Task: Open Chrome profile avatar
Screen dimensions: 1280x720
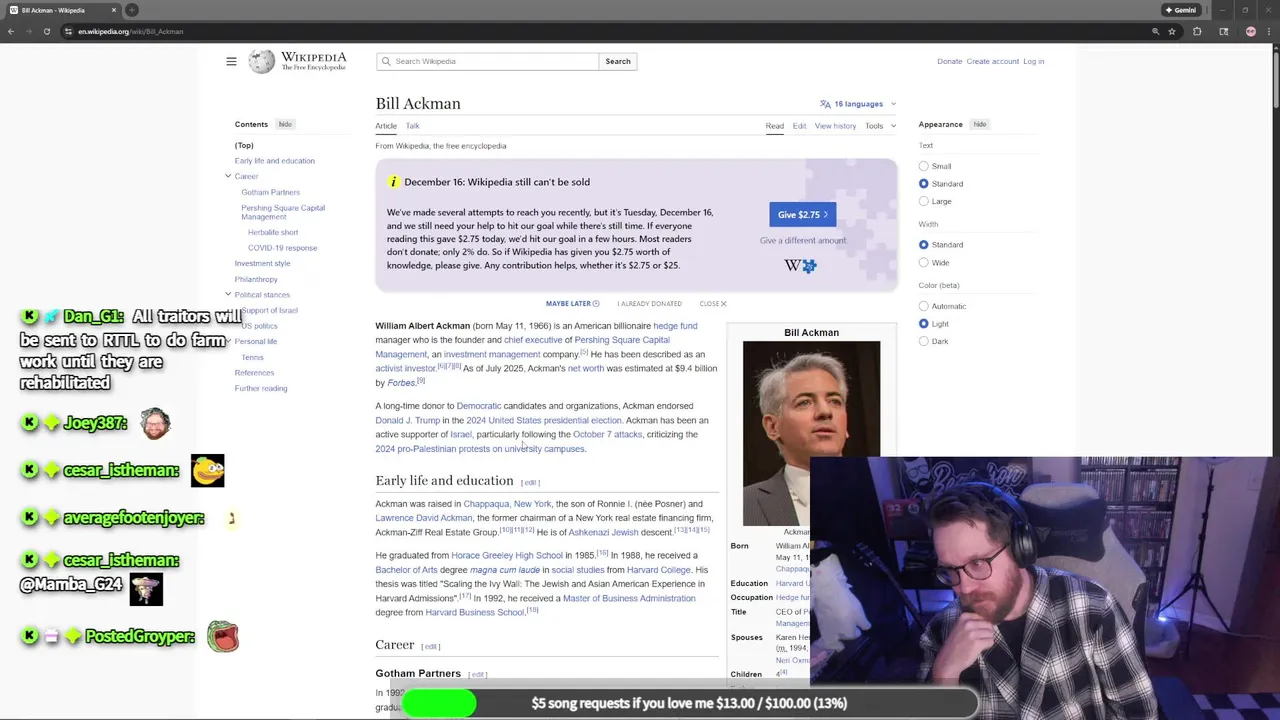Action: pyautogui.click(x=1250, y=31)
